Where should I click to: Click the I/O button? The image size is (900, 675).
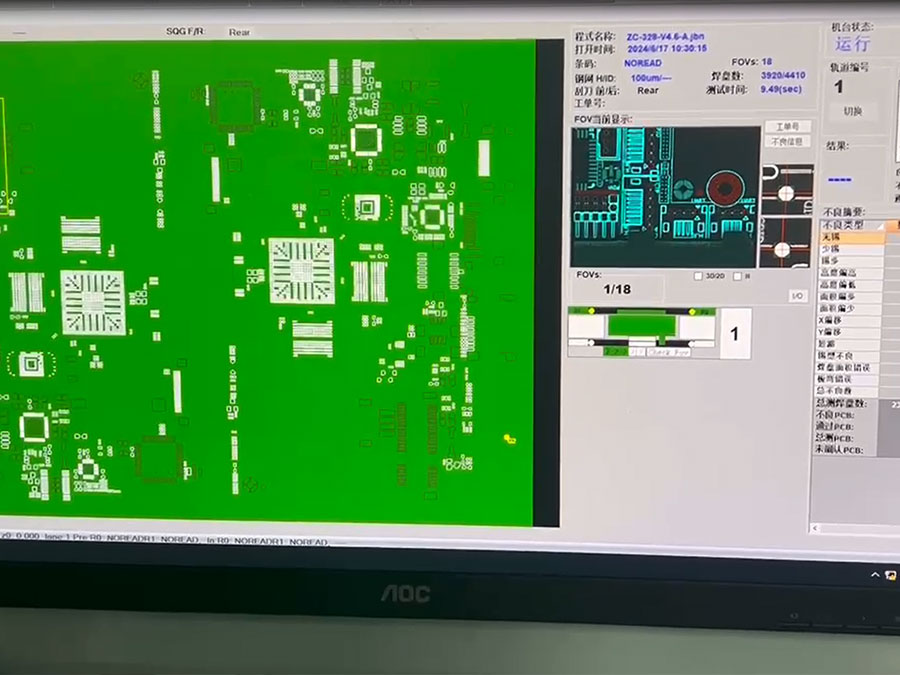[797, 296]
